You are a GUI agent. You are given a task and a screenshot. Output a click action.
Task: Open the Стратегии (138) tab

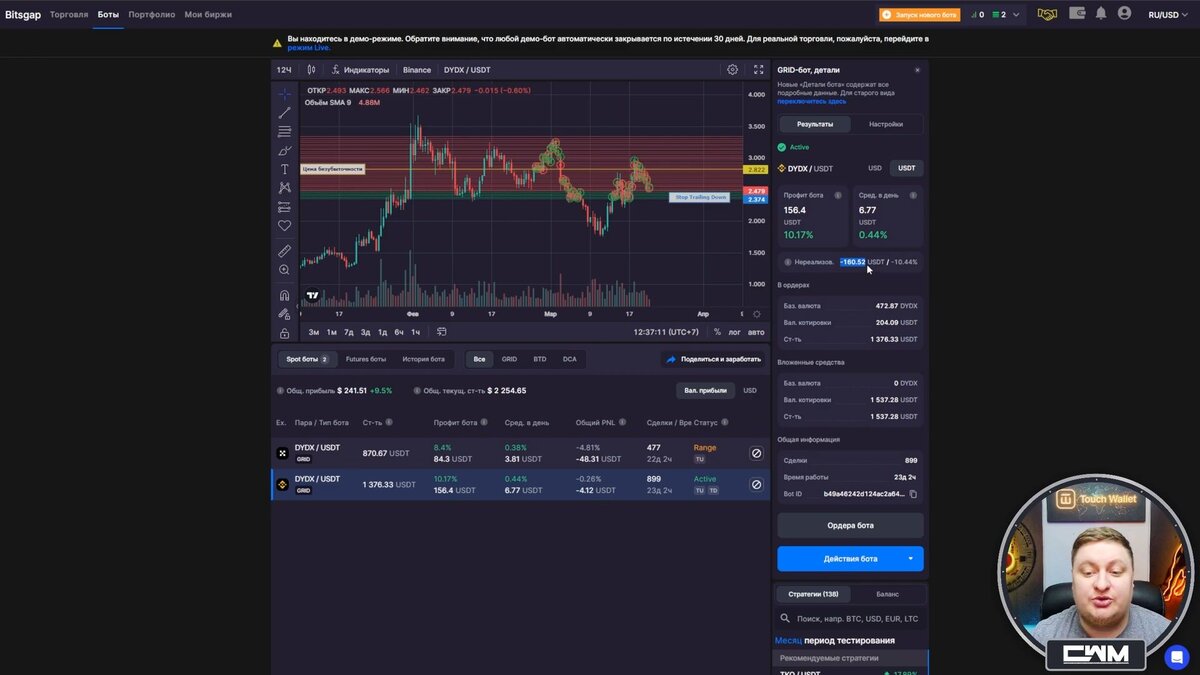tap(813, 594)
